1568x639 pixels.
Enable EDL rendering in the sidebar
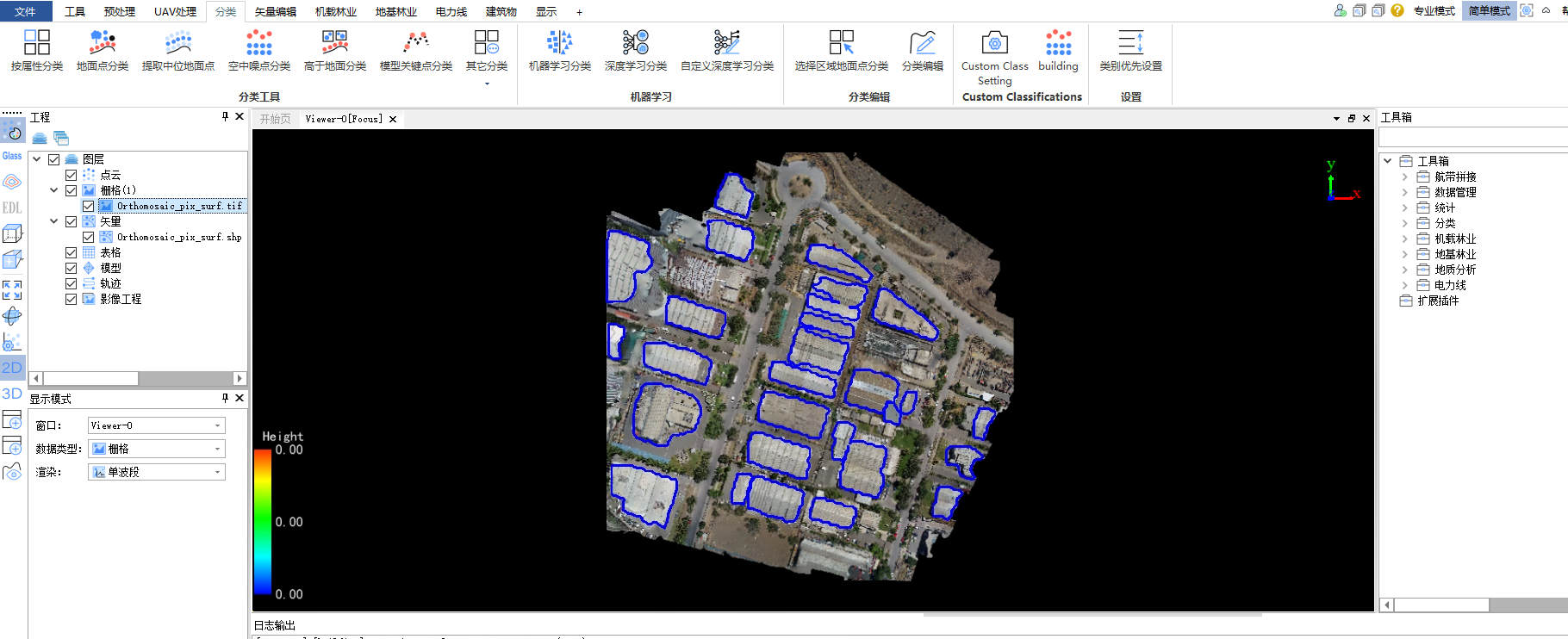[12, 208]
